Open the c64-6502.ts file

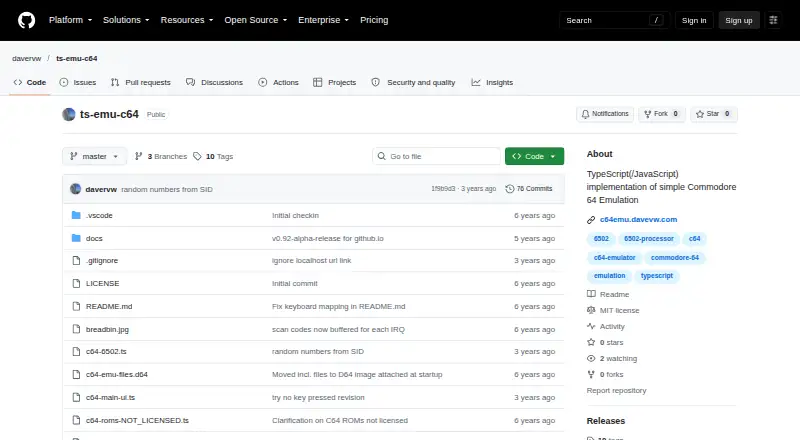click(x=106, y=351)
